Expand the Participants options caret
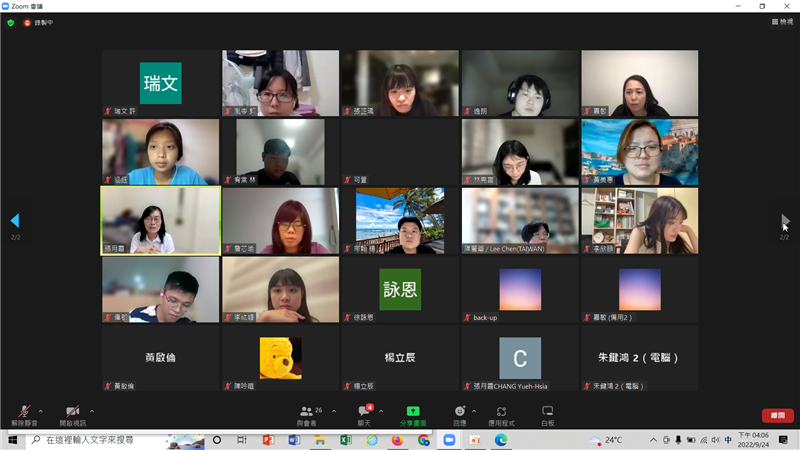 click(x=333, y=411)
